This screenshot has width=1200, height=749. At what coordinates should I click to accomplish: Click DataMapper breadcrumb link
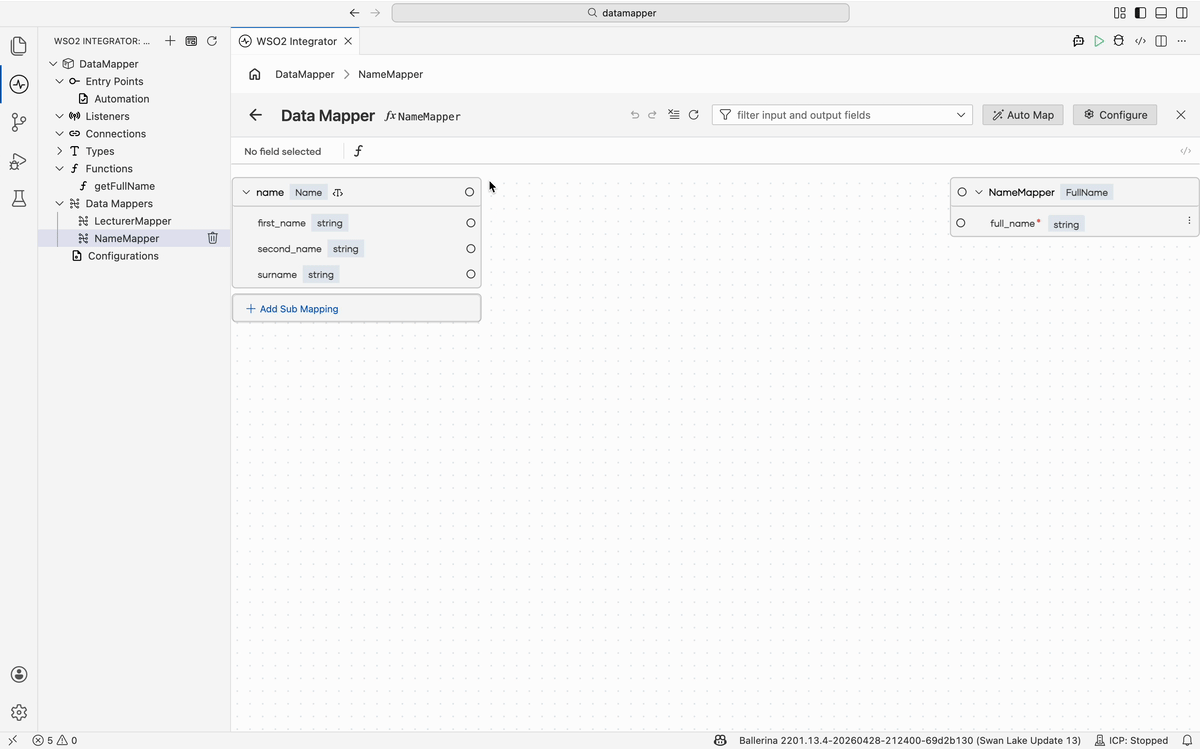pos(305,74)
